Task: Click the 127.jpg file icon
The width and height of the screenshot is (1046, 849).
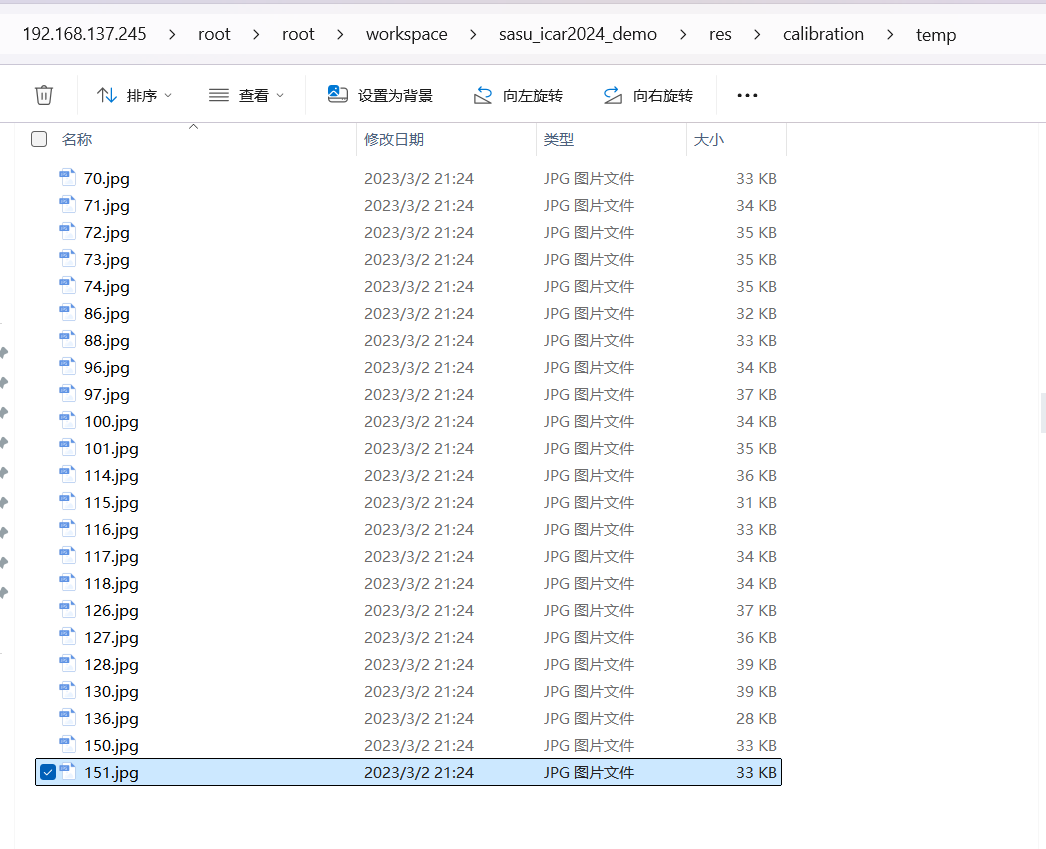Action: (67, 636)
